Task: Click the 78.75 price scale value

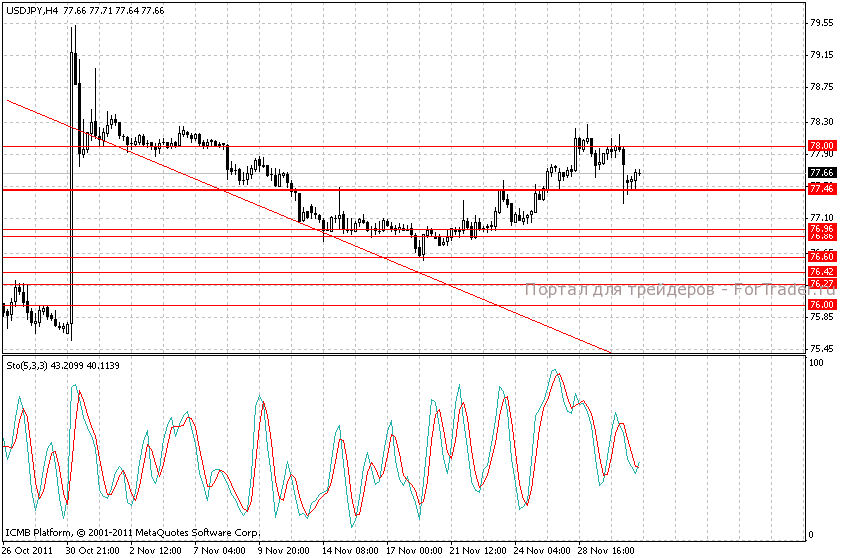Action: coord(822,87)
